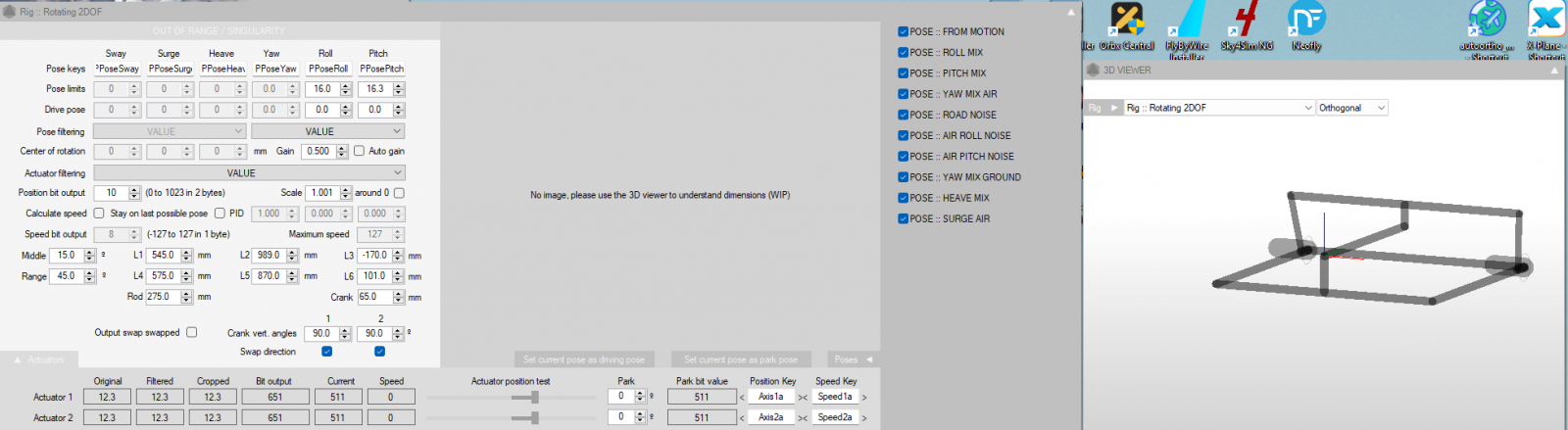
Task: Click Set current pose as park pose
Action: click(741, 359)
